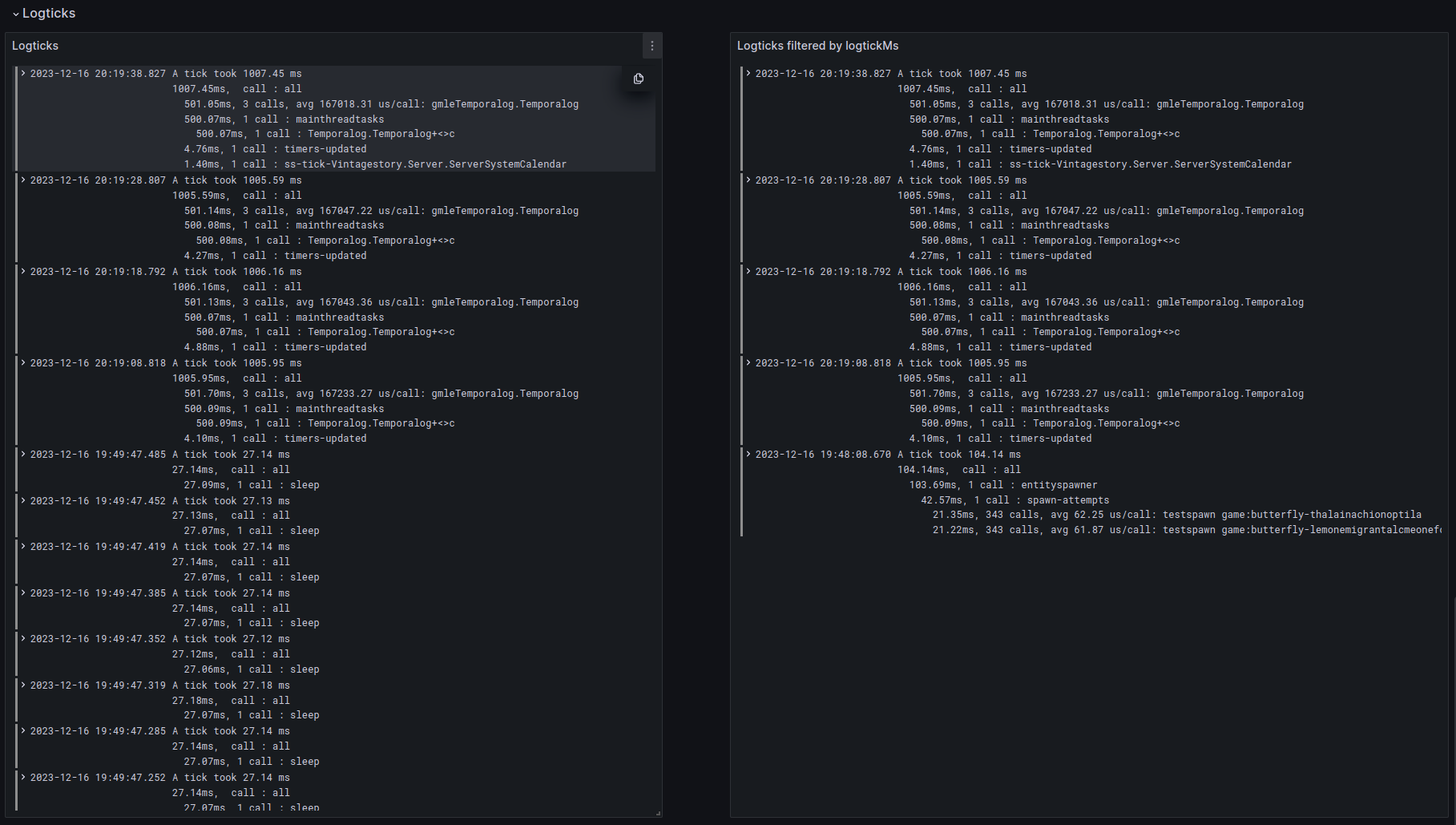This screenshot has height=825, width=1456.
Task: Open details for the 19:49:47.419 log entry
Action: (23, 547)
